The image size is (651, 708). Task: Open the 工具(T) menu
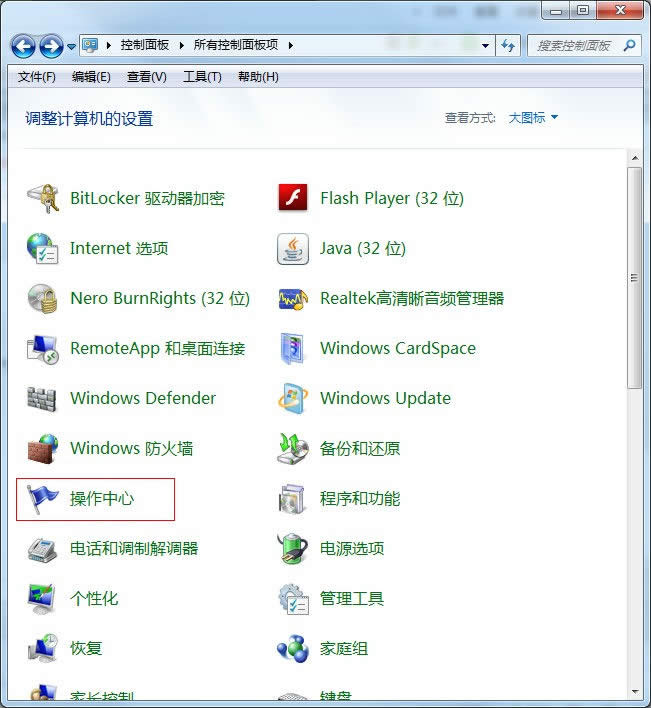pos(202,77)
